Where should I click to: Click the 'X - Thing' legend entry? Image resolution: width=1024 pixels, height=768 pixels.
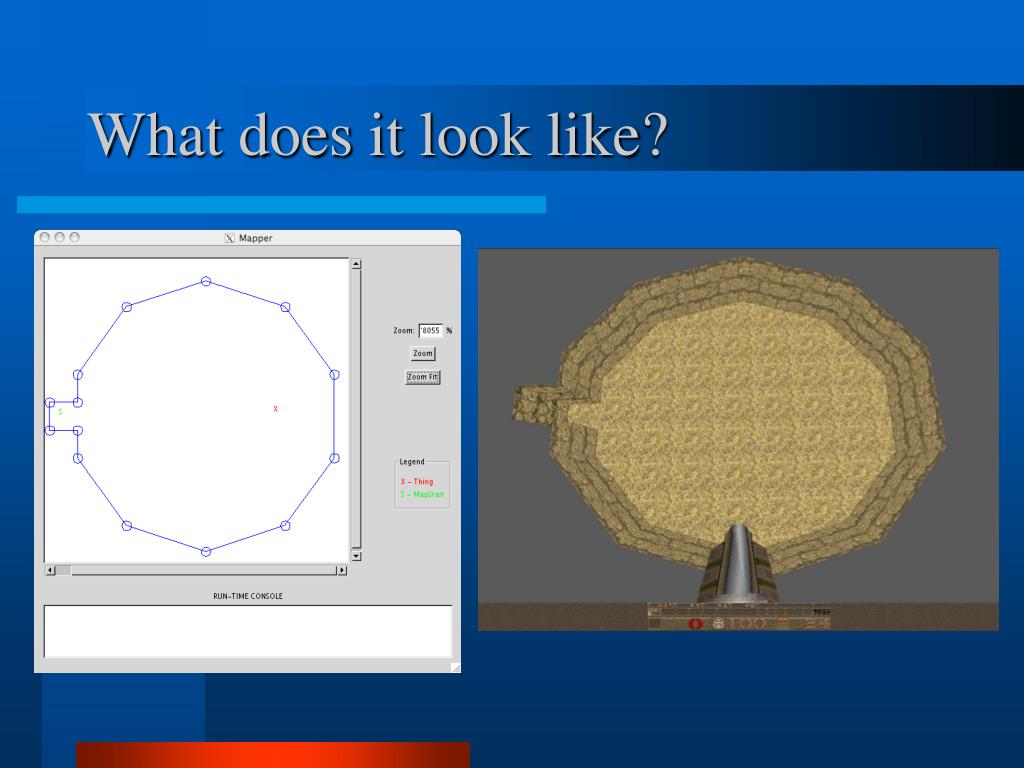[417, 481]
